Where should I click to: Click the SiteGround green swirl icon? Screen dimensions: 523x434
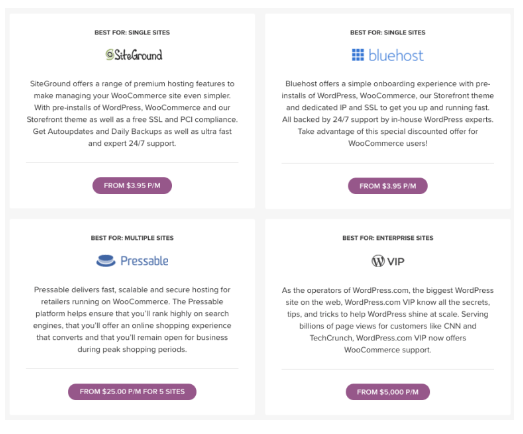click(x=109, y=54)
